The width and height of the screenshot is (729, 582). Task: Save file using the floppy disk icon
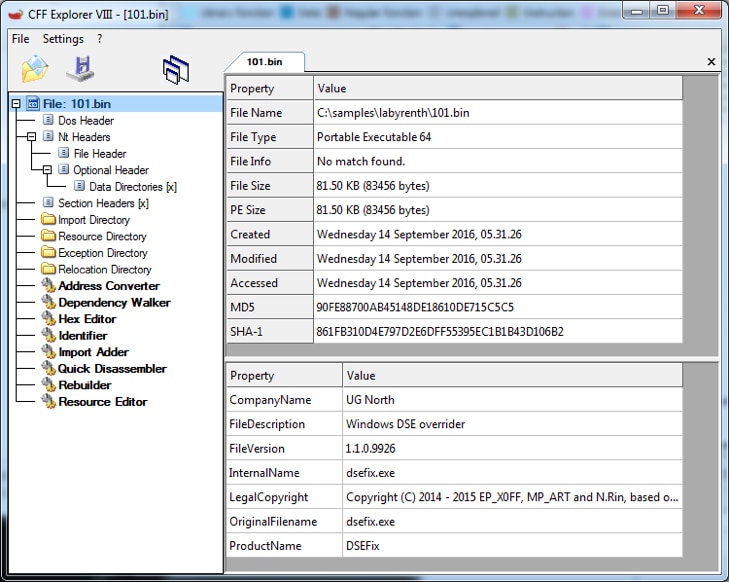[81, 69]
